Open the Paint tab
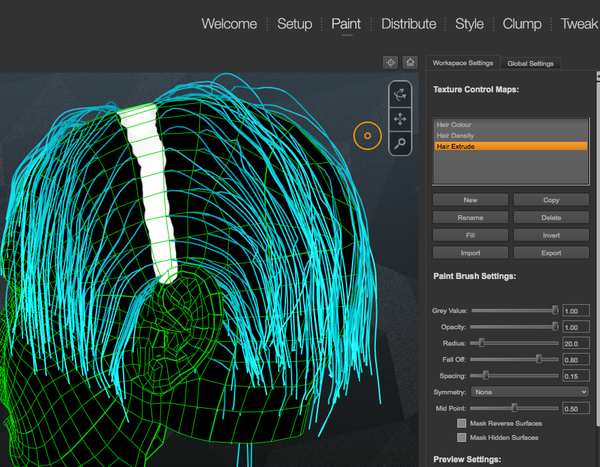Screen dimensions: 600x467 (x=346, y=24)
